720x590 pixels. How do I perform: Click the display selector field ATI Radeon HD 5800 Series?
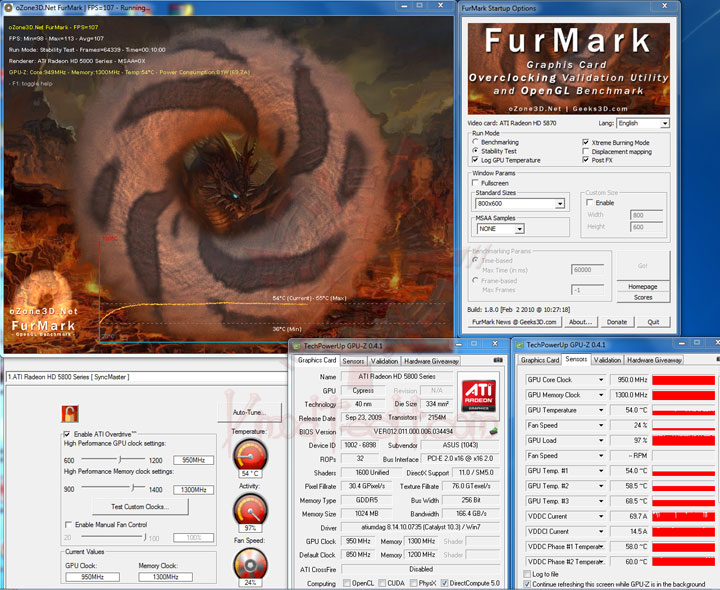click(146, 377)
